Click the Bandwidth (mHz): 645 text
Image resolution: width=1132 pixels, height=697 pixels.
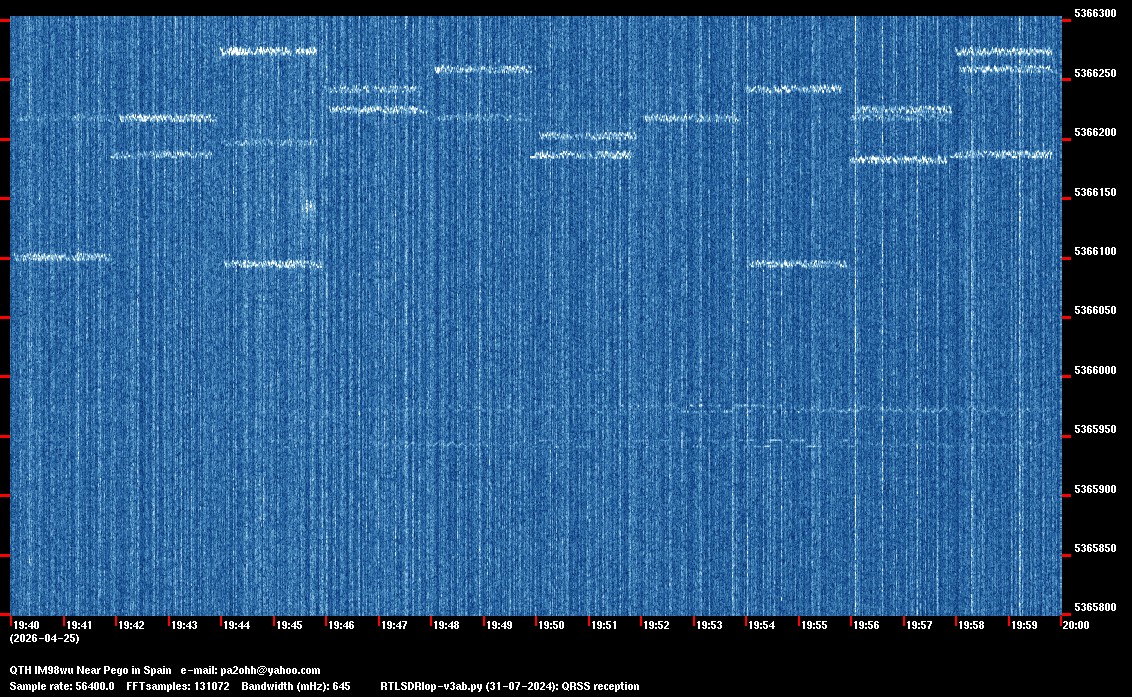[296, 686]
